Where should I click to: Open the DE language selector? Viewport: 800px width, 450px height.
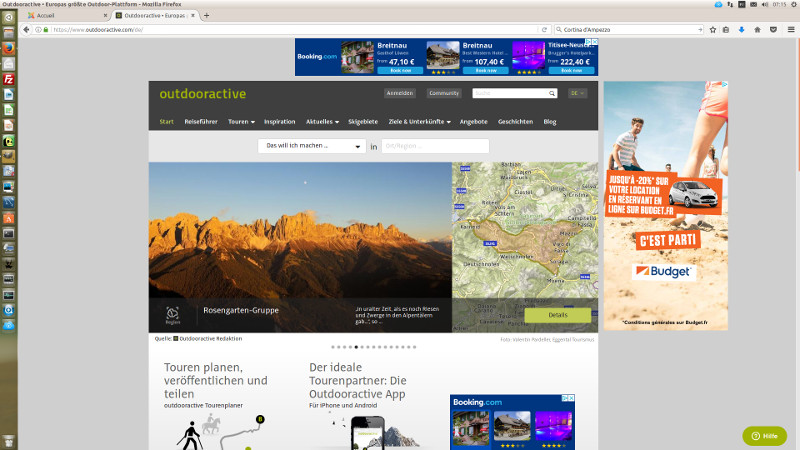tap(578, 93)
